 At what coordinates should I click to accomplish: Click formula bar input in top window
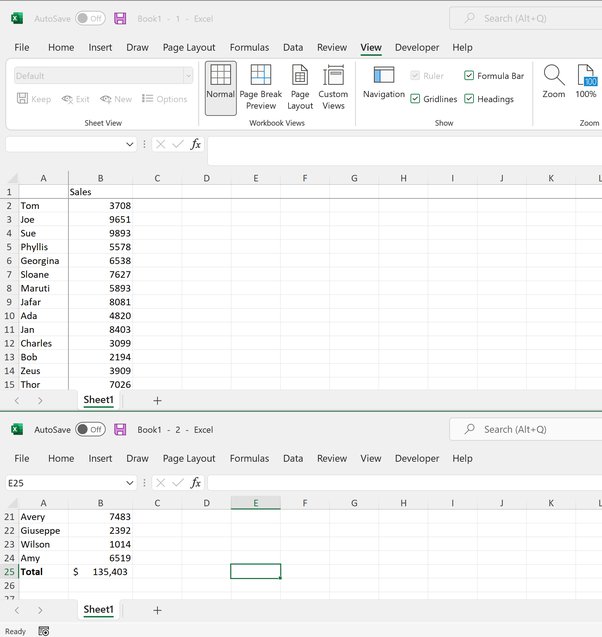pyautogui.click(x=405, y=150)
